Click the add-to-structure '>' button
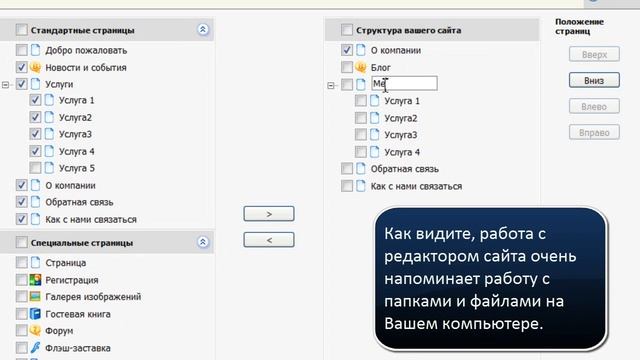Screen dimensions: 640x360 269,214
